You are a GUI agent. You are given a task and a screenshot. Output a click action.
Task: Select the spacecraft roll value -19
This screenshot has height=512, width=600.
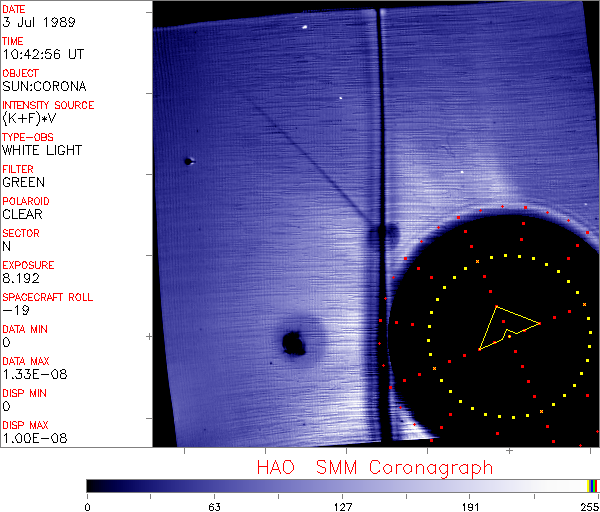pyautogui.click(x=16, y=310)
